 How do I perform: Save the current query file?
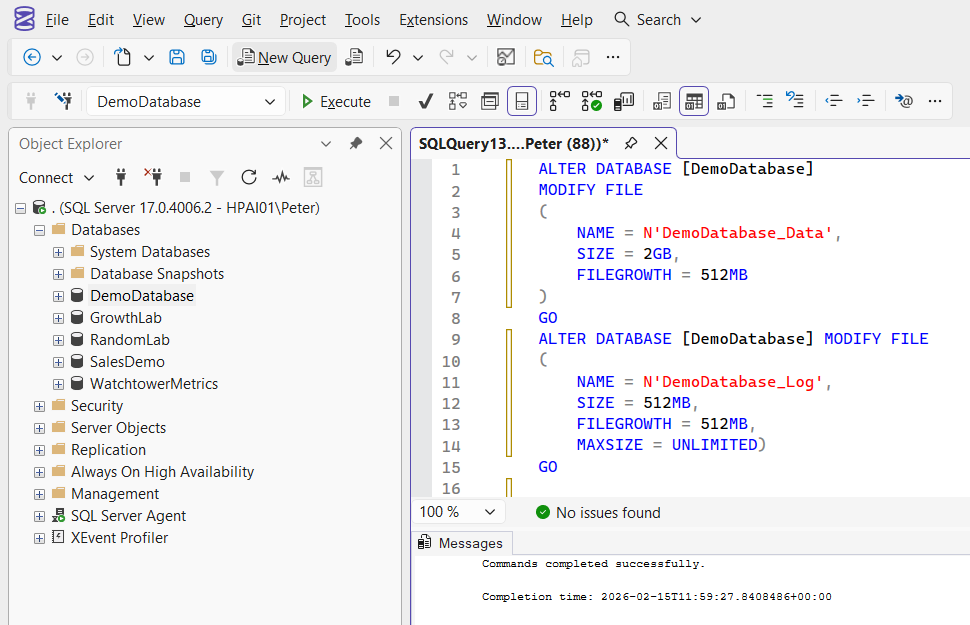pyautogui.click(x=177, y=57)
